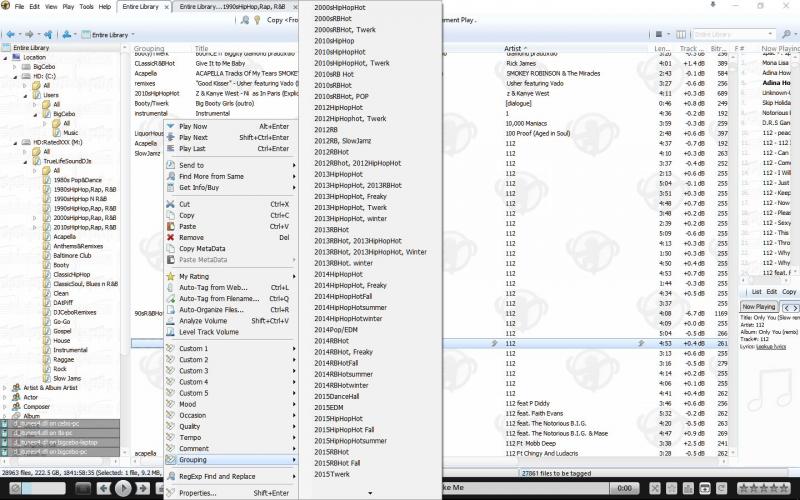Collapse the Location tree node
Image resolution: width=800 pixels, height=500 pixels.
[5, 57]
